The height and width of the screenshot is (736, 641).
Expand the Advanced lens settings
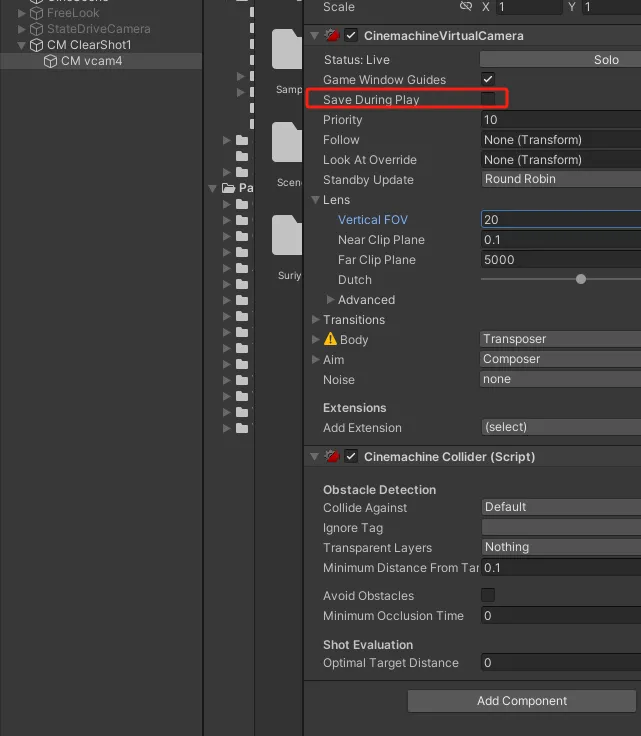[x=330, y=299]
